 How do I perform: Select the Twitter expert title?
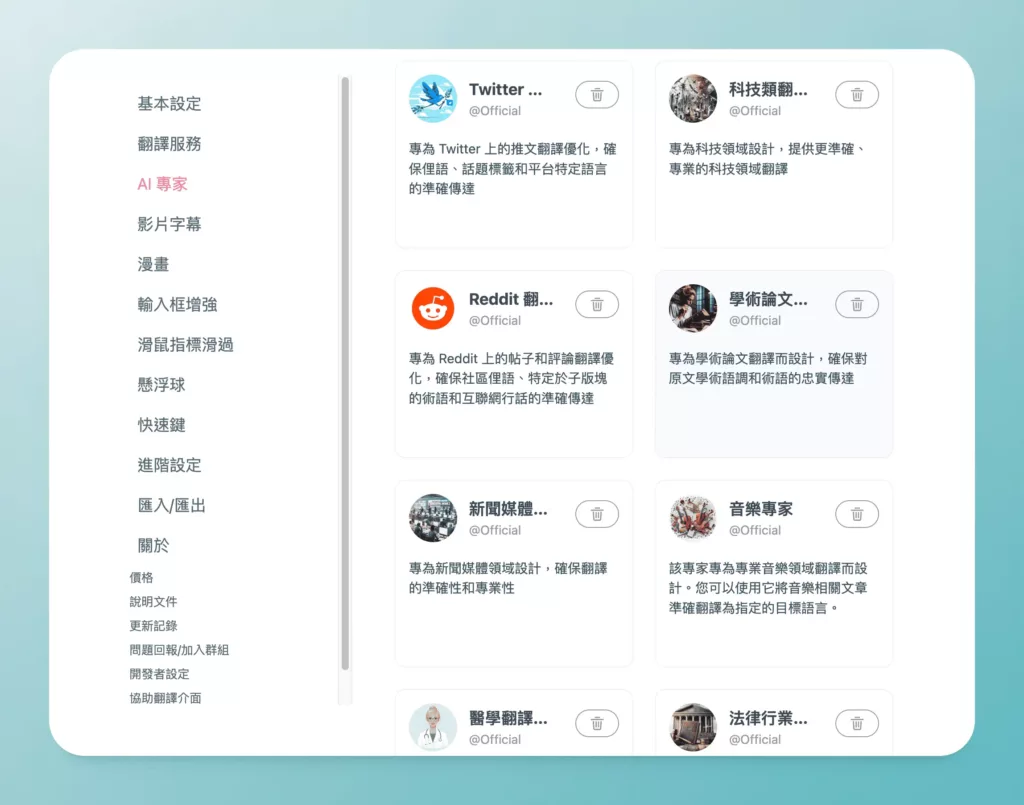tap(505, 89)
